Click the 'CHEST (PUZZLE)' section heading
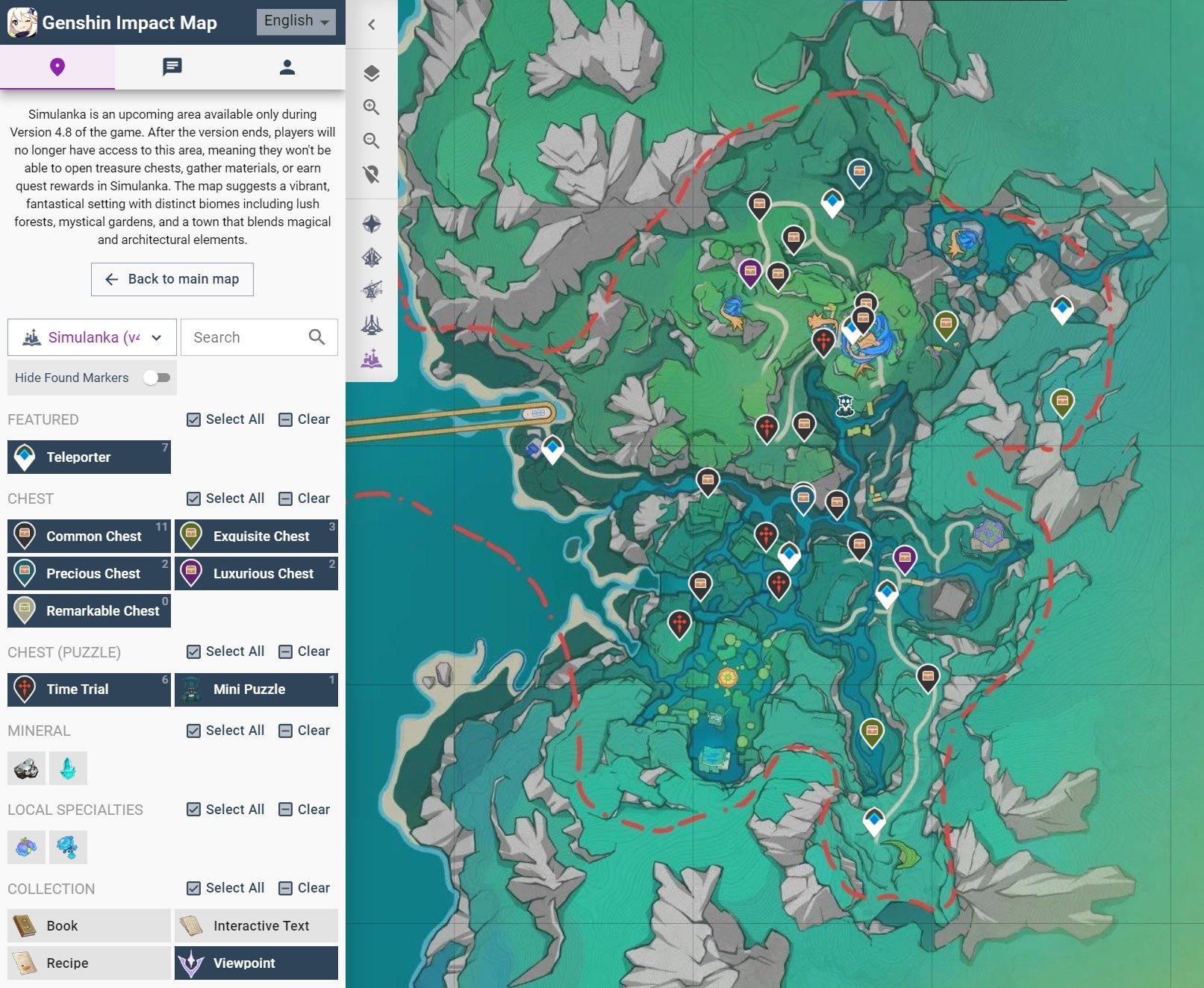Image resolution: width=1204 pixels, height=988 pixels. pos(64,652)
